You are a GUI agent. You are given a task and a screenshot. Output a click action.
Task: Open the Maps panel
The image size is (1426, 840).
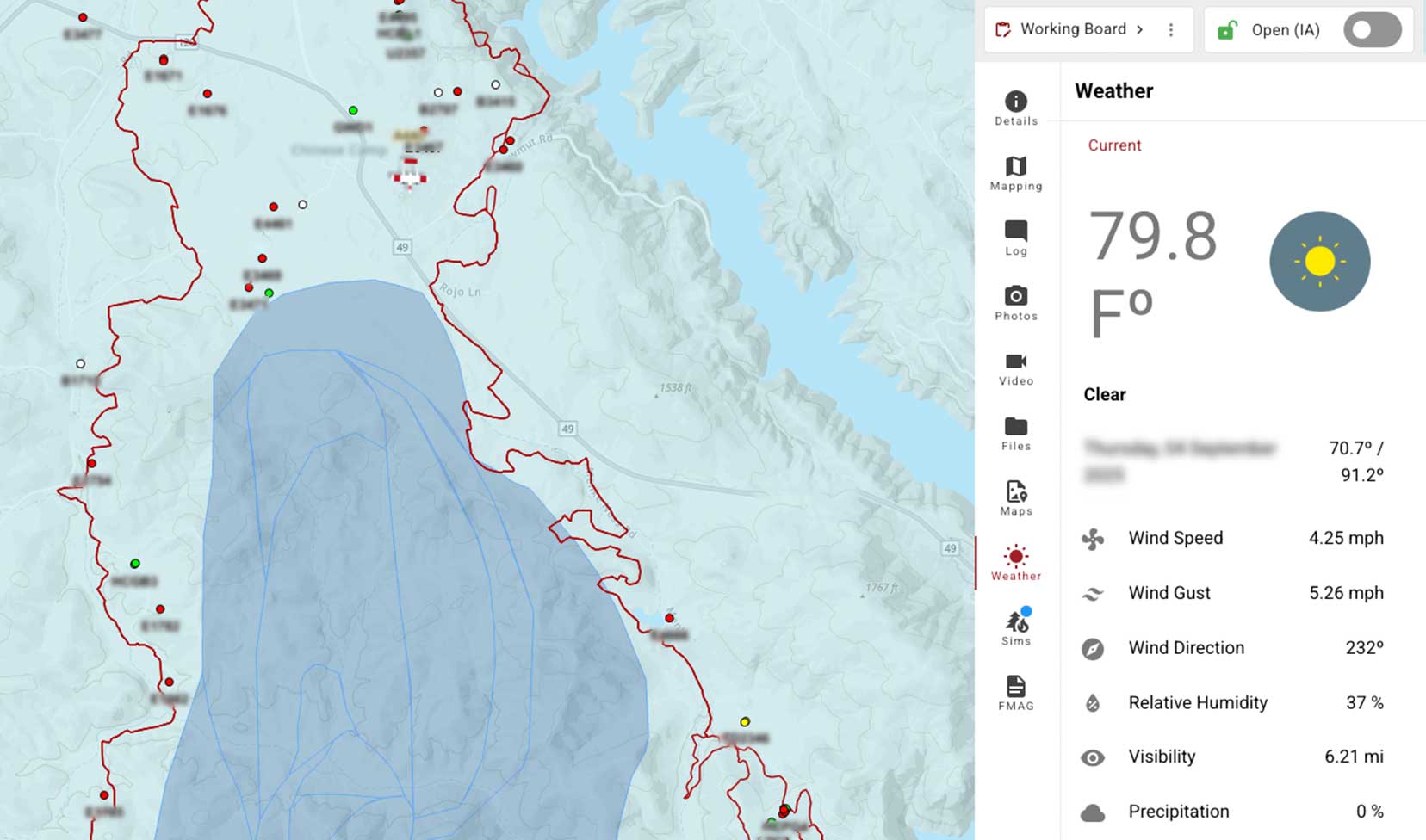click(x=1016, y=492)
